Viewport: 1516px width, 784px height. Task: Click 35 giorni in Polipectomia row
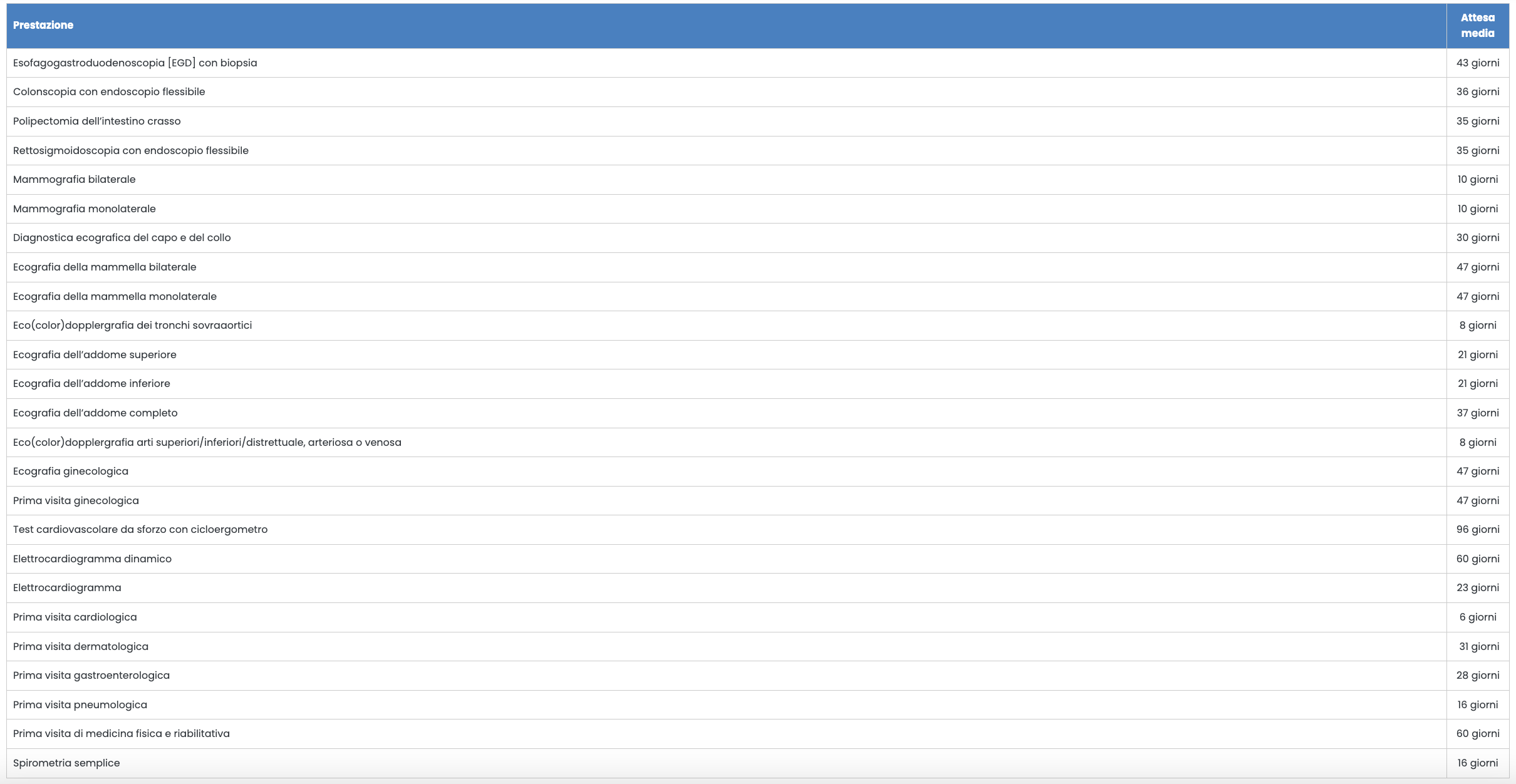pos(1478,121)
